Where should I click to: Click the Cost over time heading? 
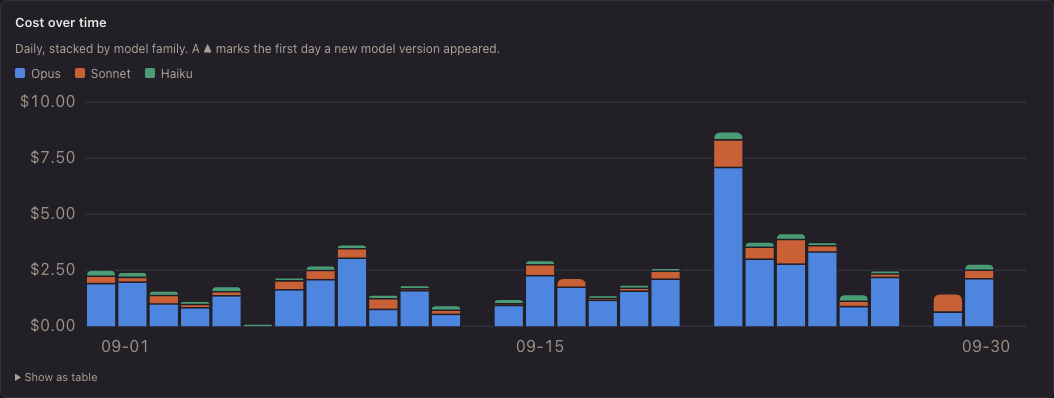tap(60, 23)
